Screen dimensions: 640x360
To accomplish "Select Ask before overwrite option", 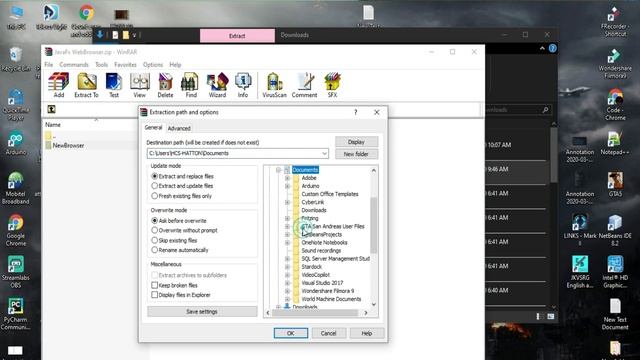I will 179,220.
